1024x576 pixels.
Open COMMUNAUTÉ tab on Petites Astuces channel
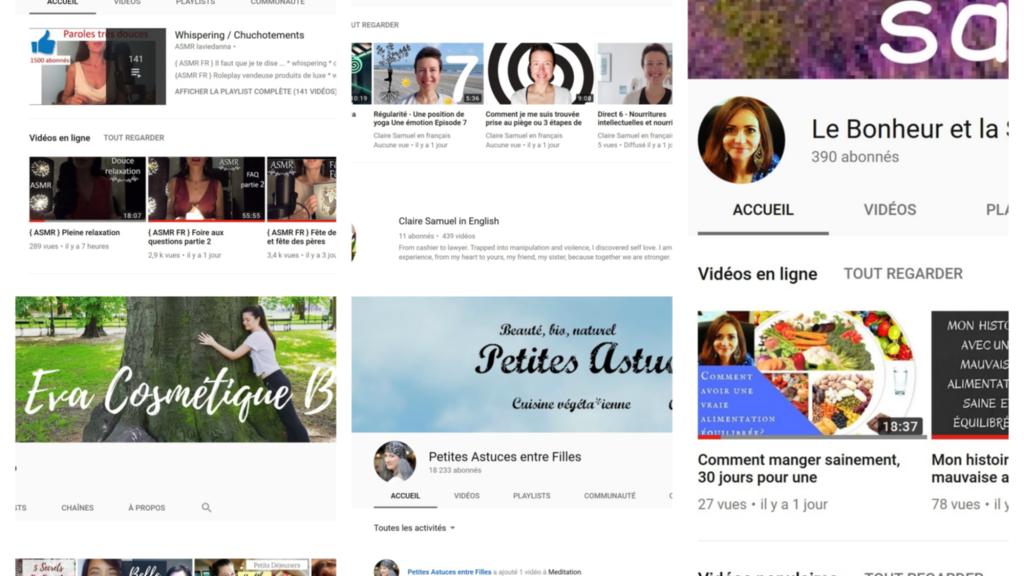(x=609, y=496)
